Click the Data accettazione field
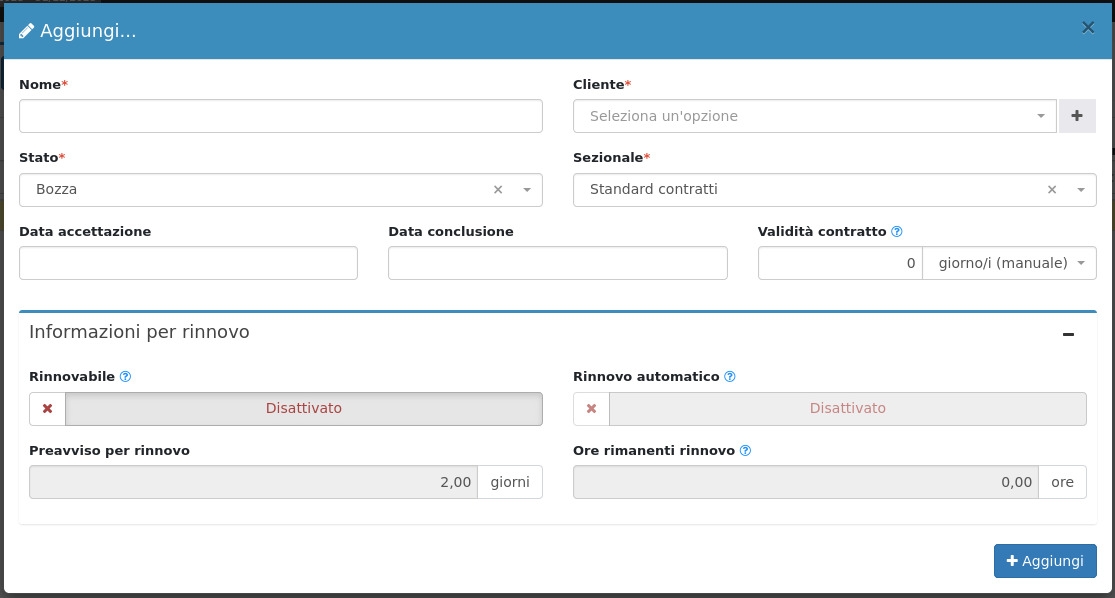 pyautogui.click(x=188, y=264)
